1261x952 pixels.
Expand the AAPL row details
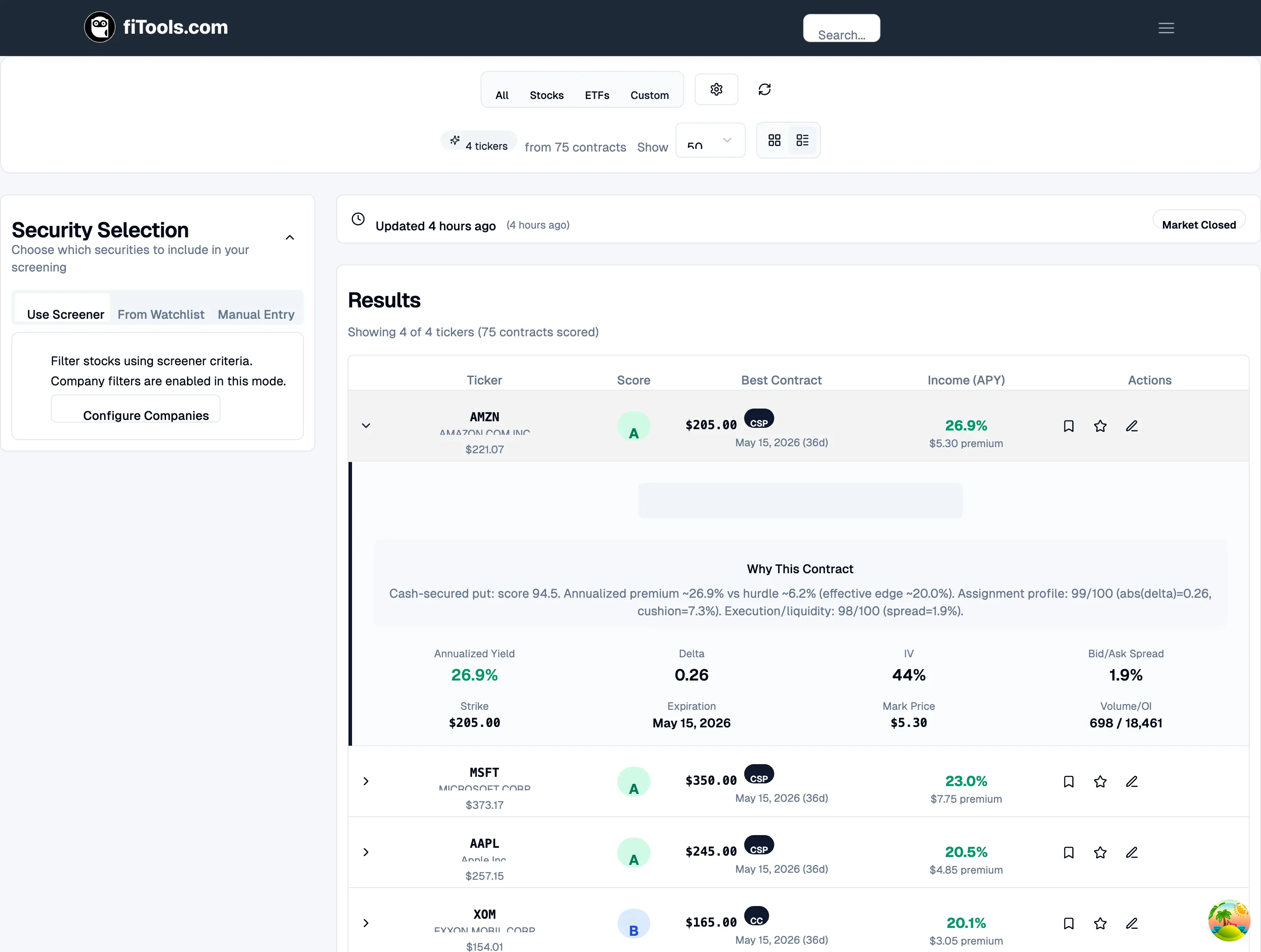(366, 852)
